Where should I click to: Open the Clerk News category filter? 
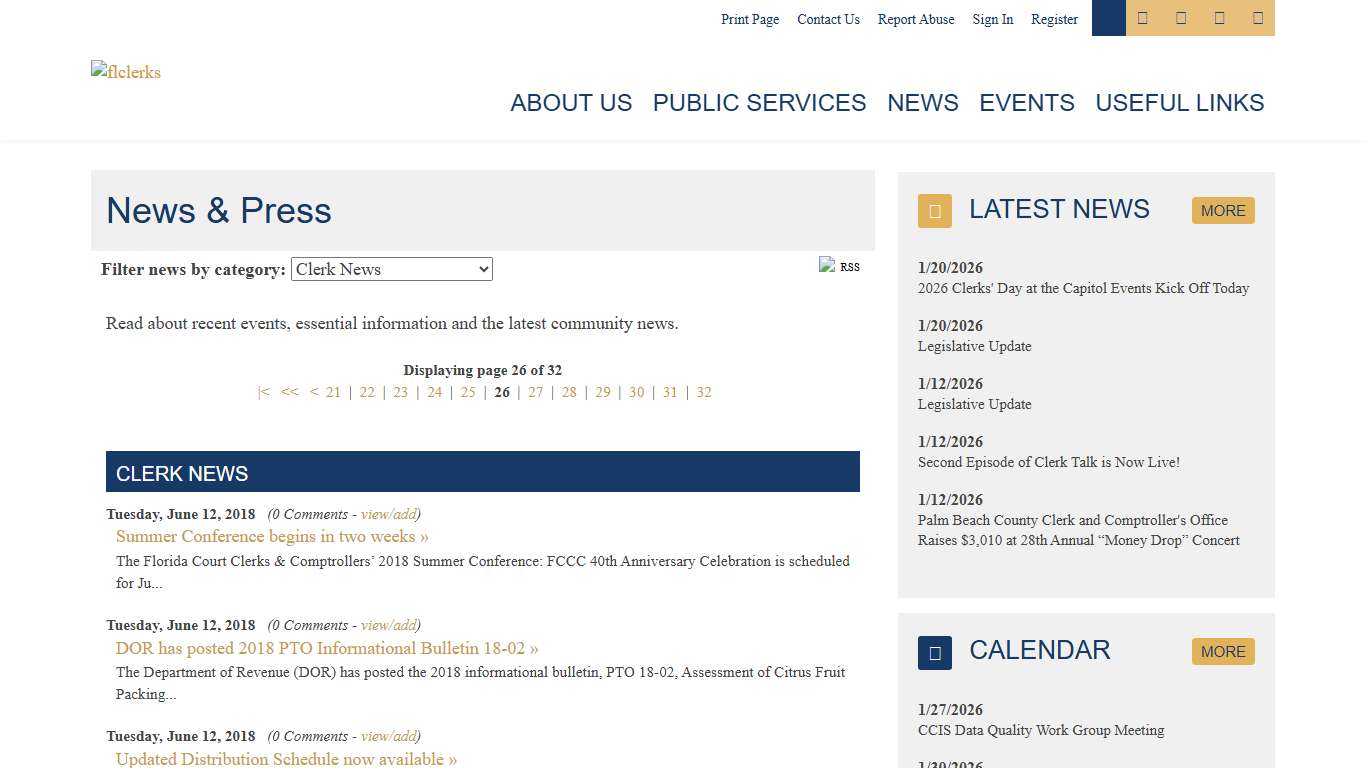[391, 269]
